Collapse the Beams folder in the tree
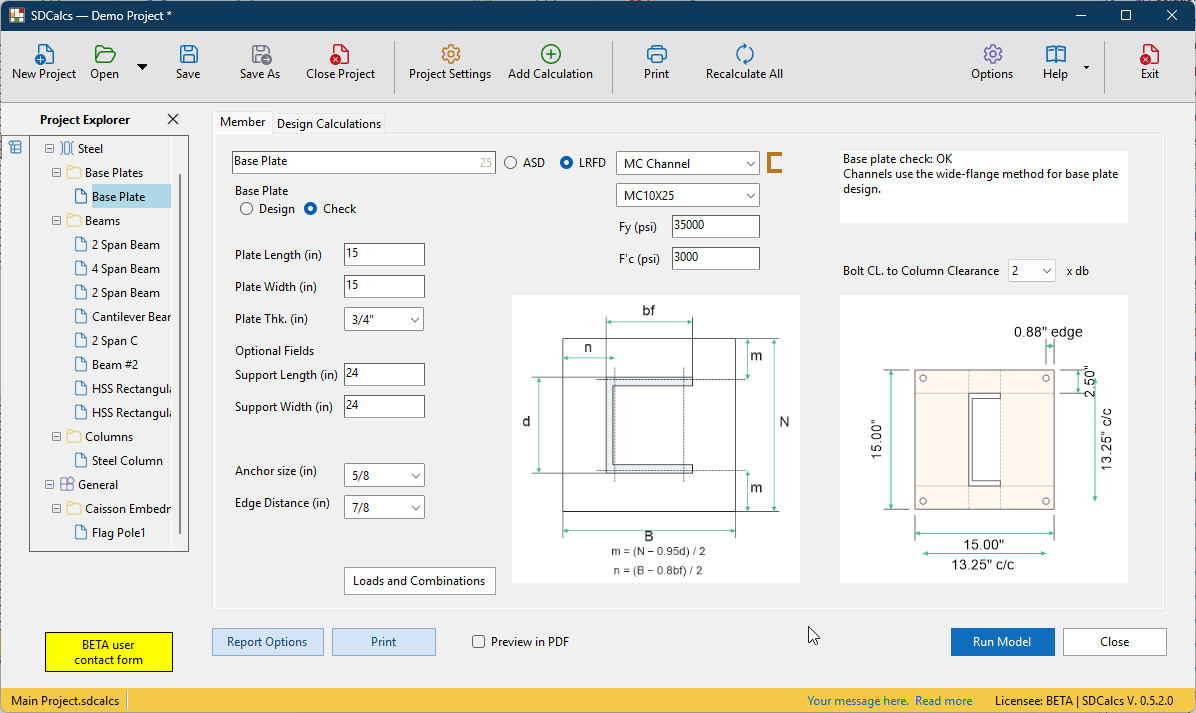1196x713 pixels. point(56,220)
